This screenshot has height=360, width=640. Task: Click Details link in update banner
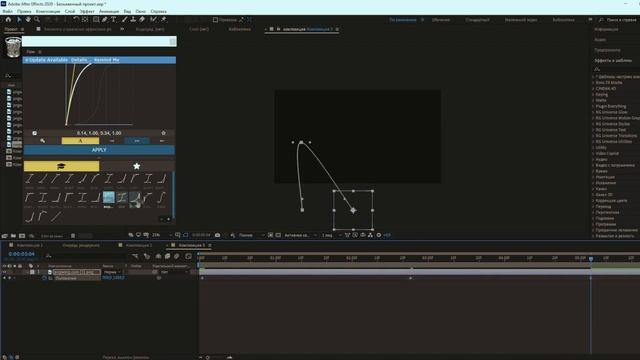point(79,60)
